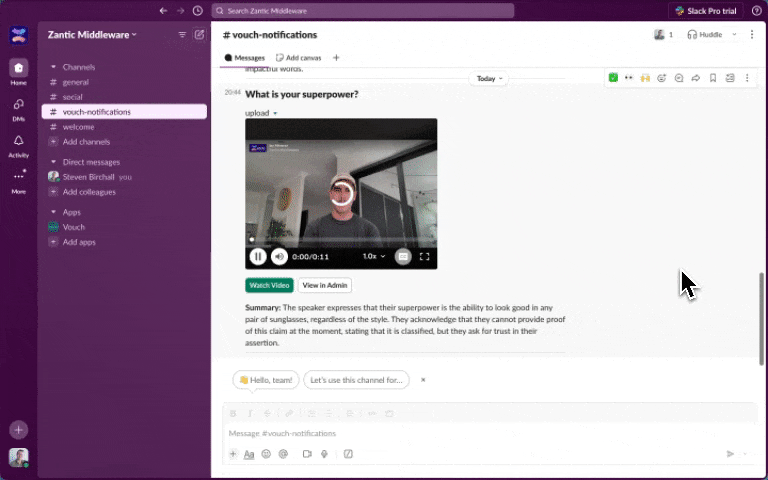React with the eyes emoji
Image resolution: width=768 pixels, height=480 pixels.
(x=629, y=78)
